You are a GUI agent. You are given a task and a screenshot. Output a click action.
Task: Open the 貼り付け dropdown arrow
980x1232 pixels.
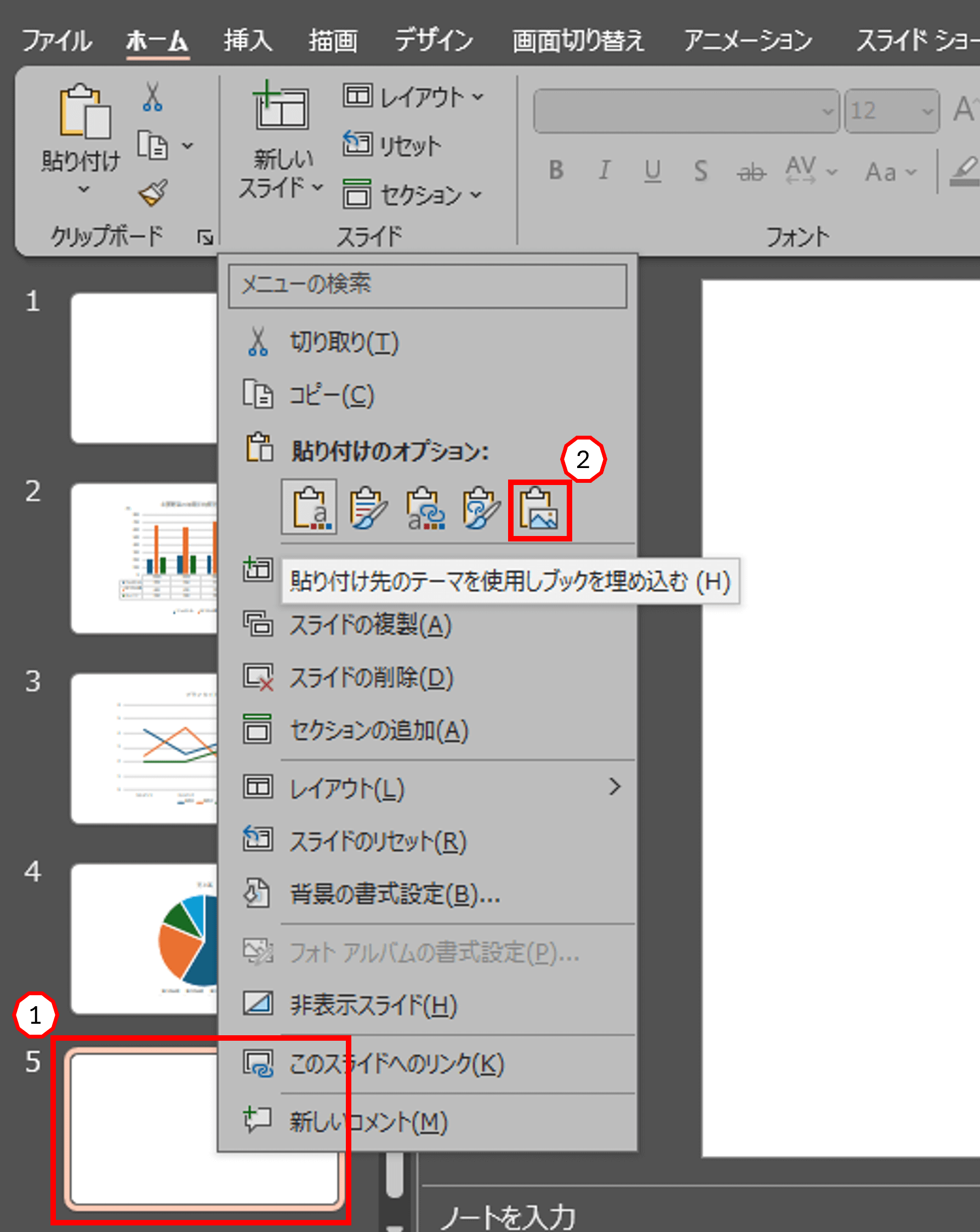[83, 189]
